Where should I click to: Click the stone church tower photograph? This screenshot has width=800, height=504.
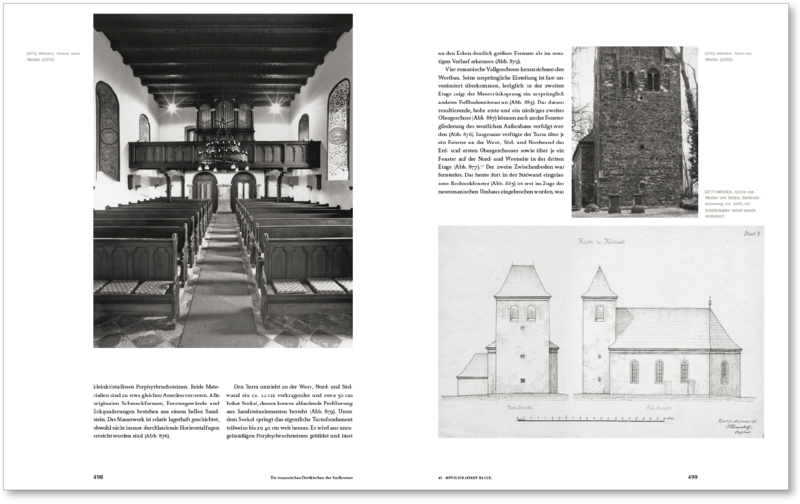[634, 131]
